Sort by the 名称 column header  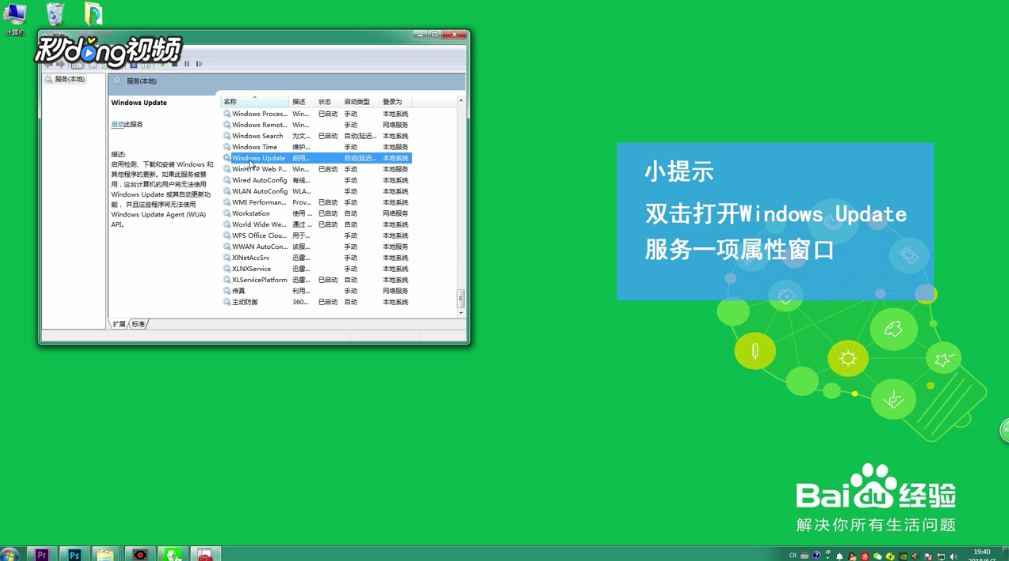coord(255,102)
